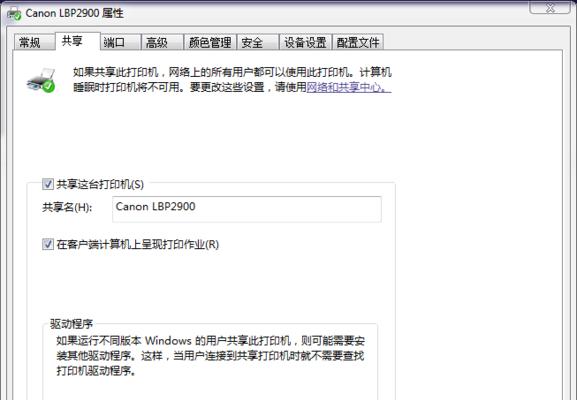Click the Canon LBP2900 属性 title text

coord(74,13)
